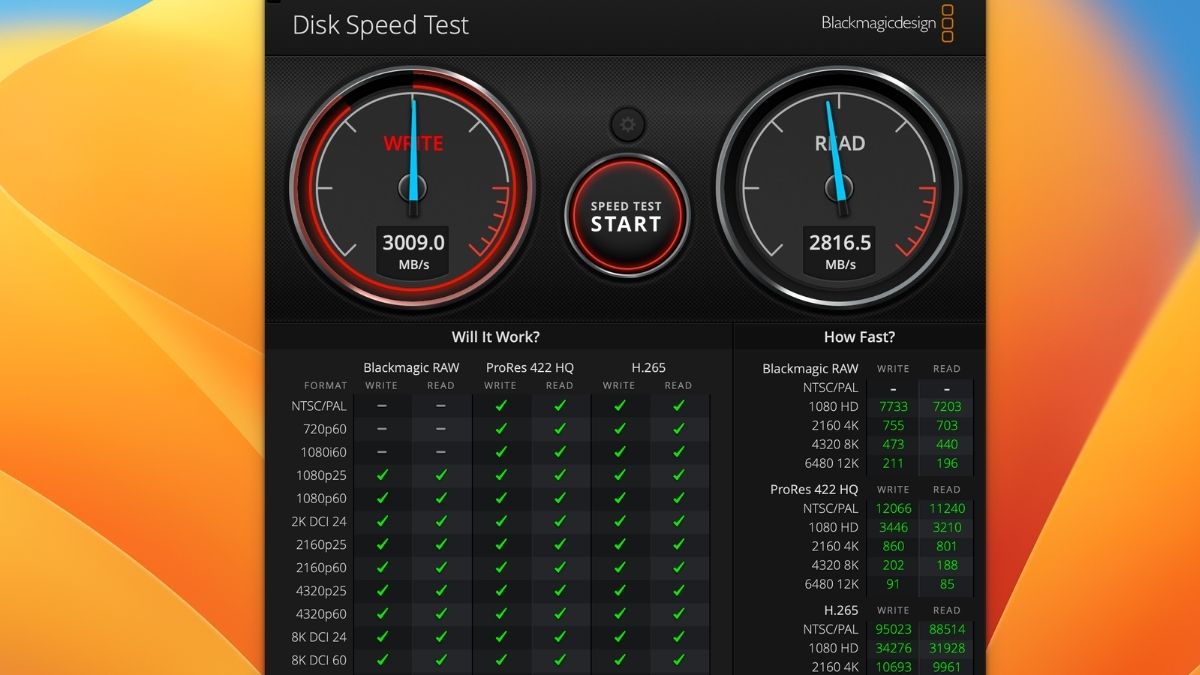Click the Will It Work? heading
1200x675 pixels.
(x=495, y=337)
